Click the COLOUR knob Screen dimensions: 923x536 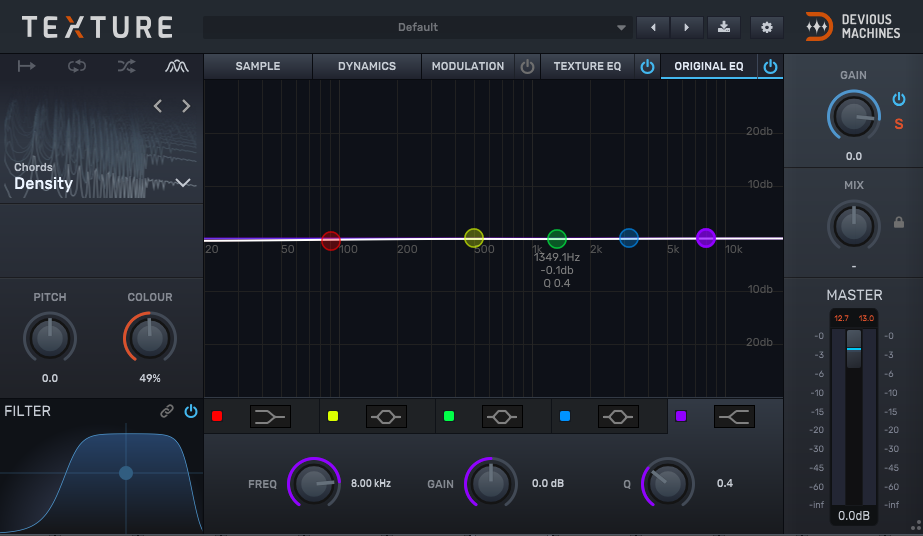150,338
